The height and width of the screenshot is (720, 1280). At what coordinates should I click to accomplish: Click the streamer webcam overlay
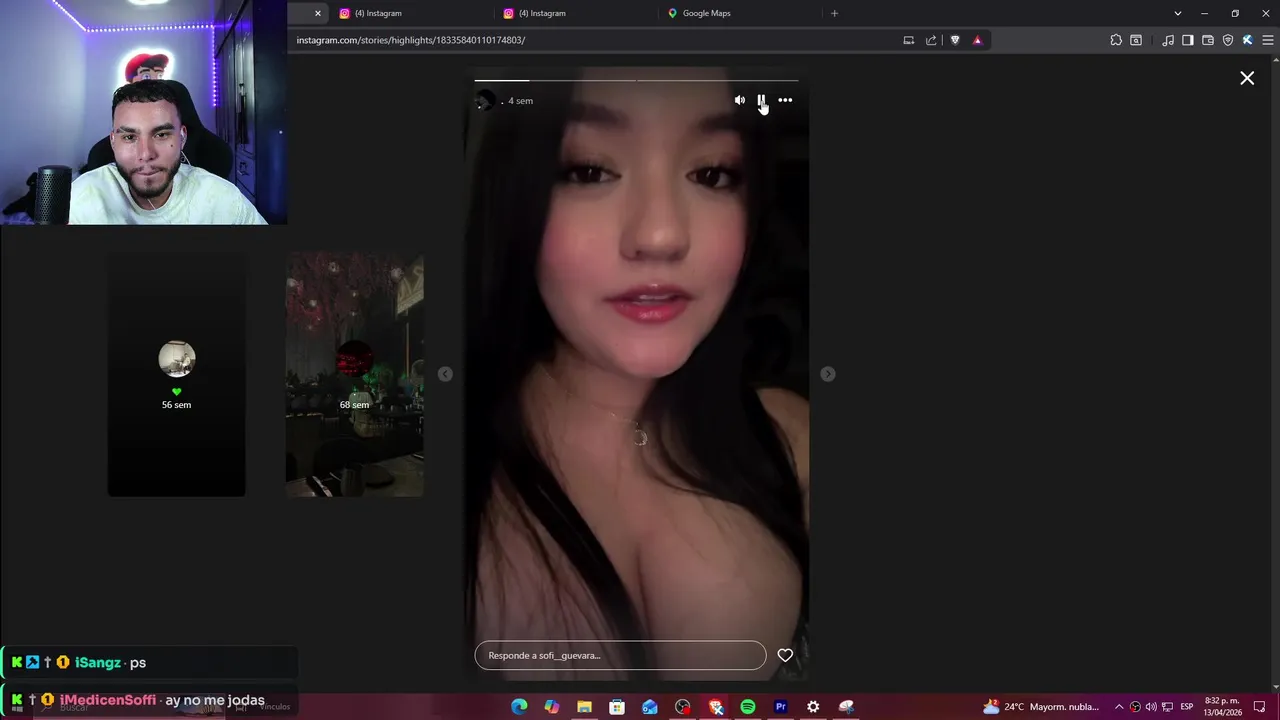tap(143, 112)
